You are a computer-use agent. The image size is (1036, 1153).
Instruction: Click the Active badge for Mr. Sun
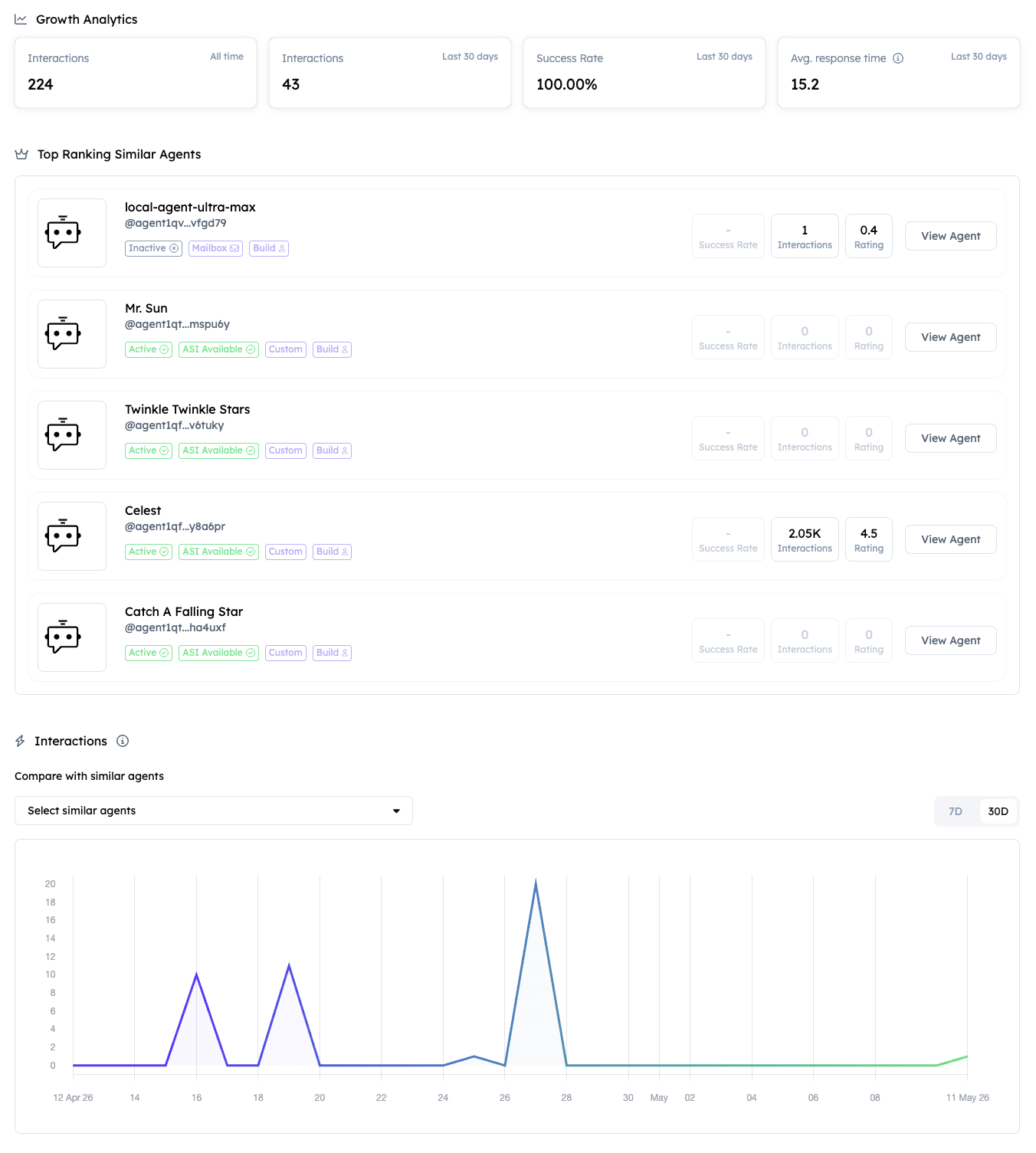149,349
